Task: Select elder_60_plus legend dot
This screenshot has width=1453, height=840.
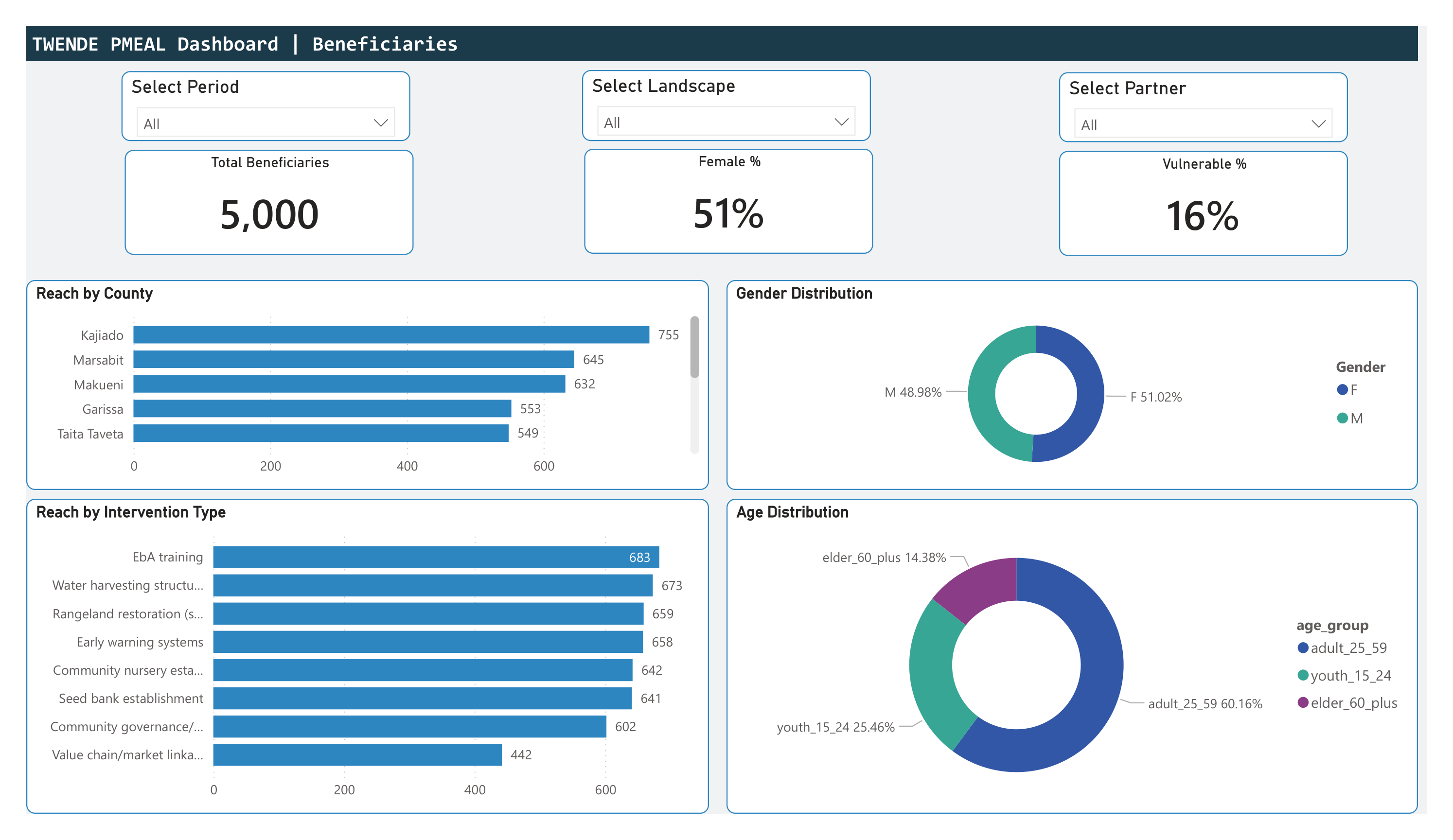Action: pos(1303,702)
